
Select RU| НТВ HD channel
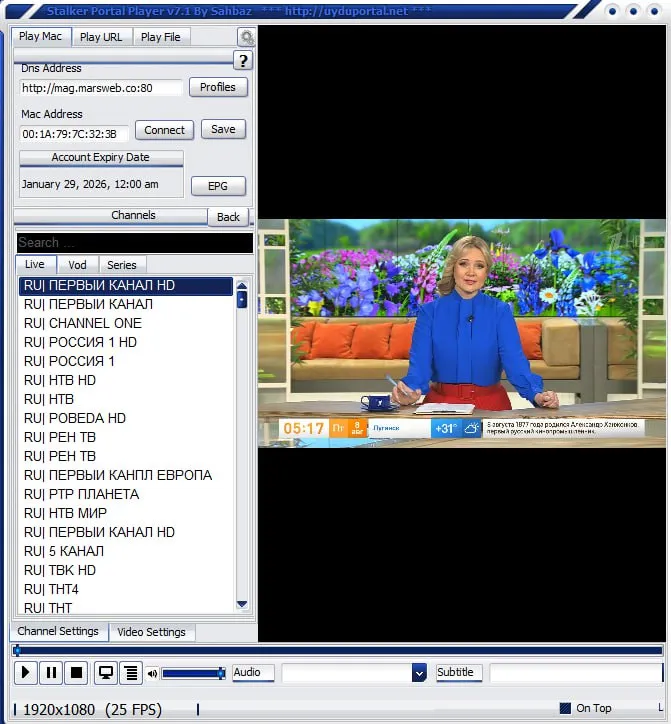tap(126, 380)
